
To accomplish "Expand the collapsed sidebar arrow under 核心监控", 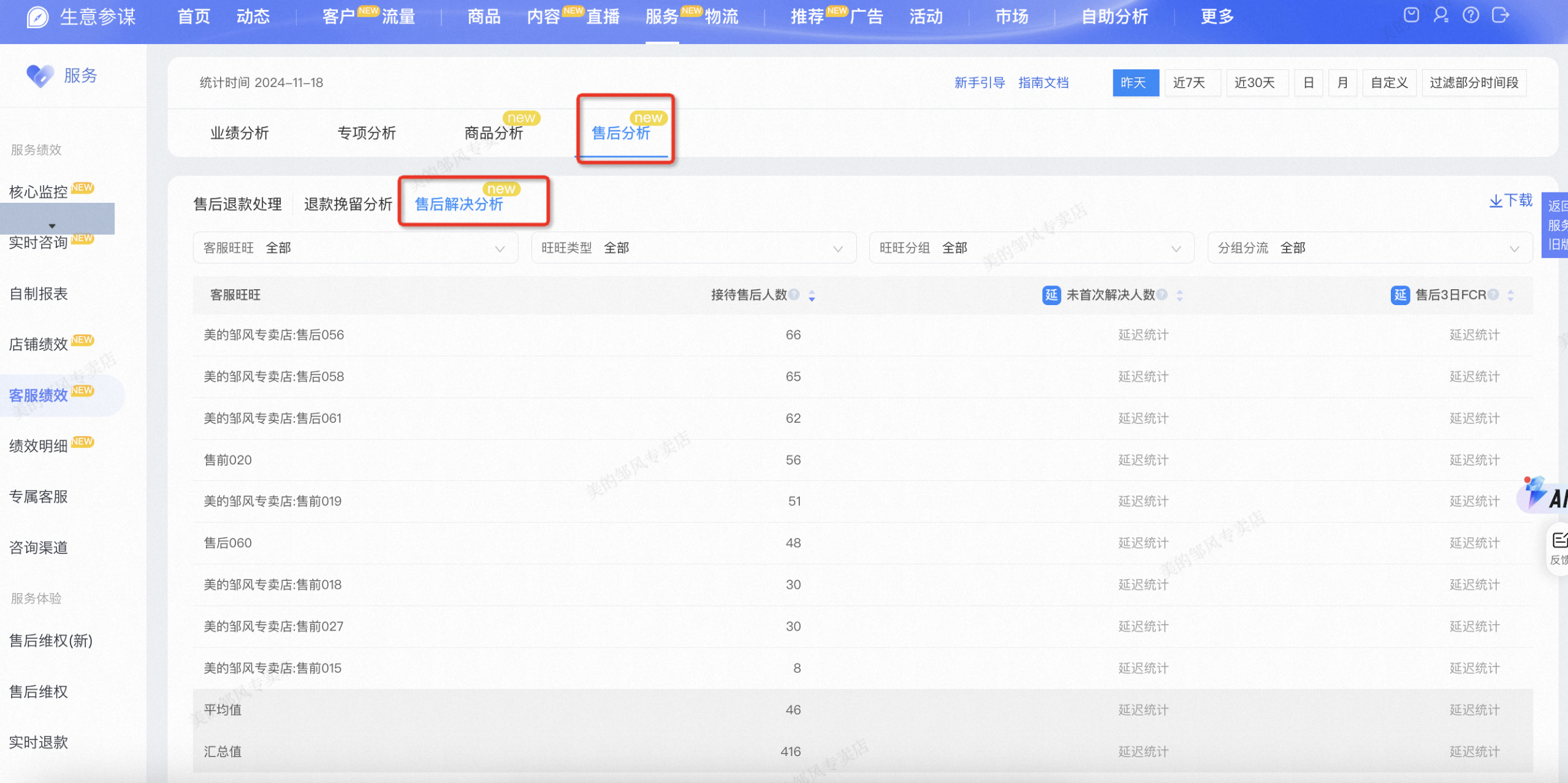I will tap(52, 226).
